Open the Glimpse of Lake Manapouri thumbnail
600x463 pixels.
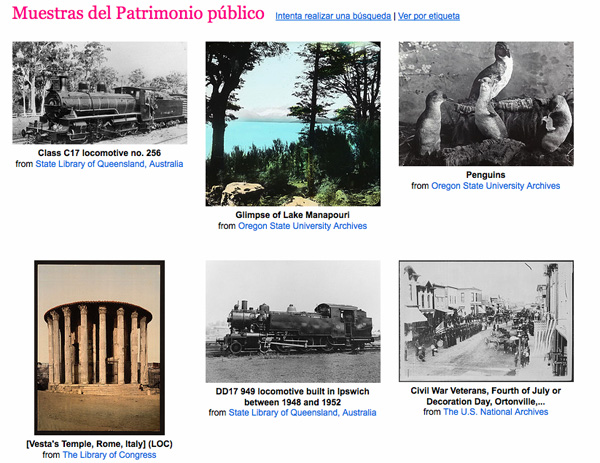(x=293, y=124)
